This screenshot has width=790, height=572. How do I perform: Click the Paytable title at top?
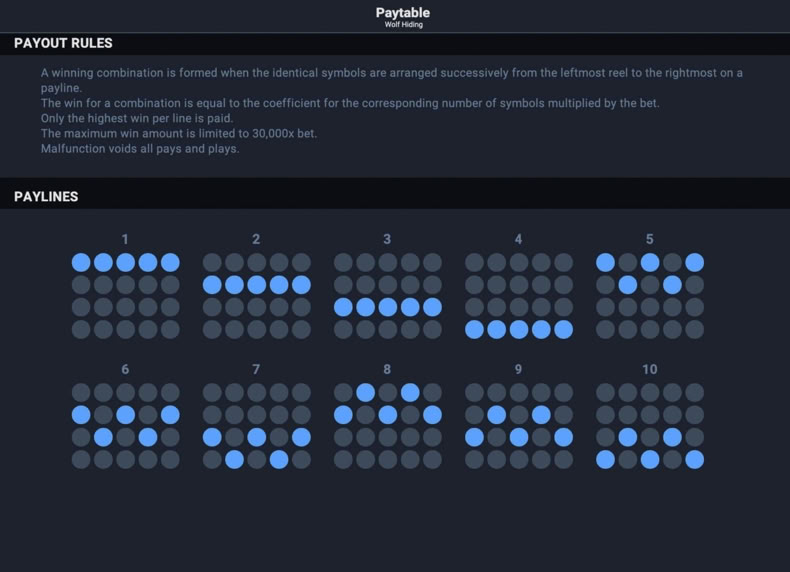pyautogui.click(x=403, y=13)
